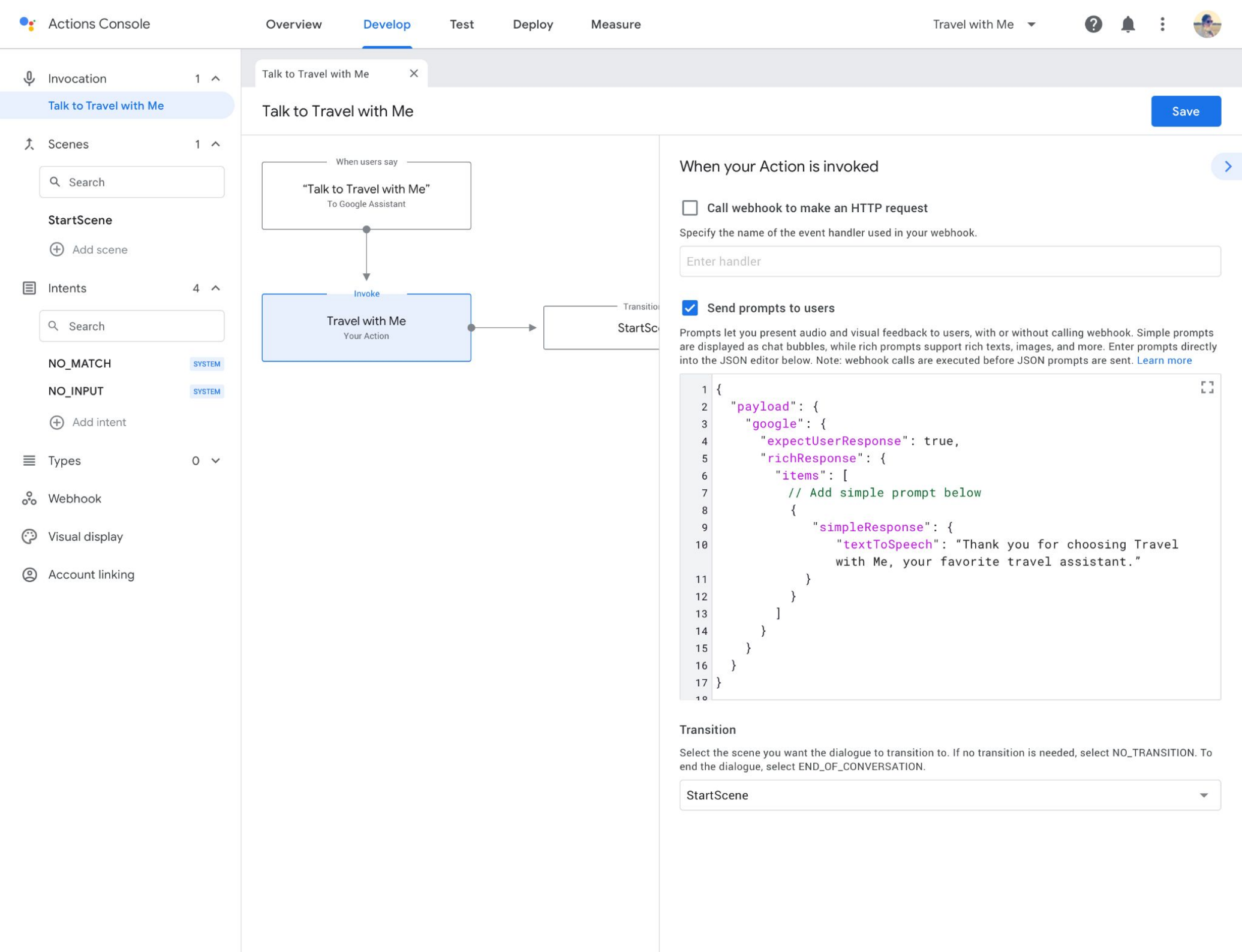
Task: Click the magnifier icon in Intents search
Action: [53, 326]
